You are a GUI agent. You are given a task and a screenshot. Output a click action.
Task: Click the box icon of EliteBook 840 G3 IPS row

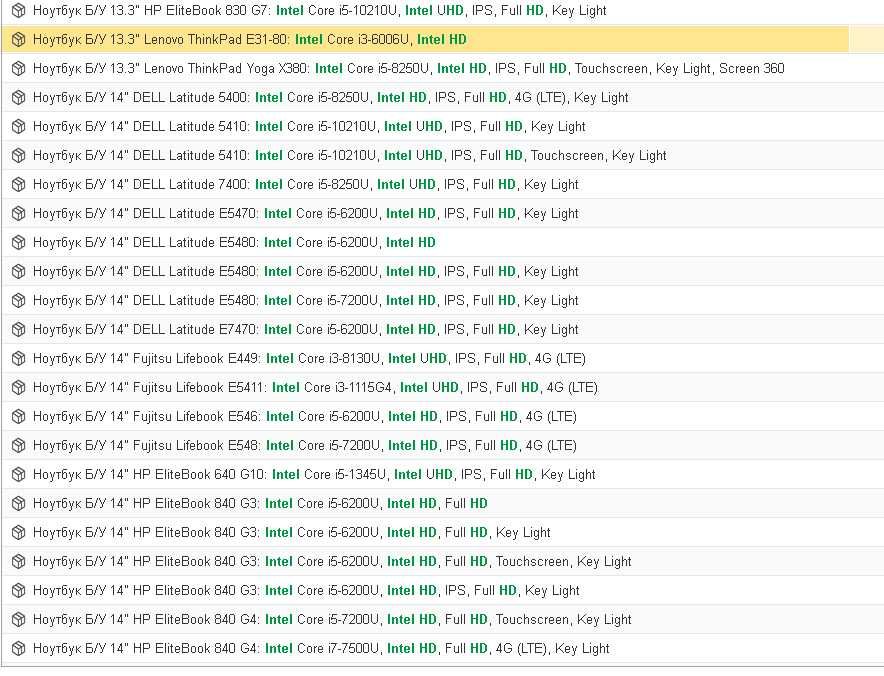19,590
